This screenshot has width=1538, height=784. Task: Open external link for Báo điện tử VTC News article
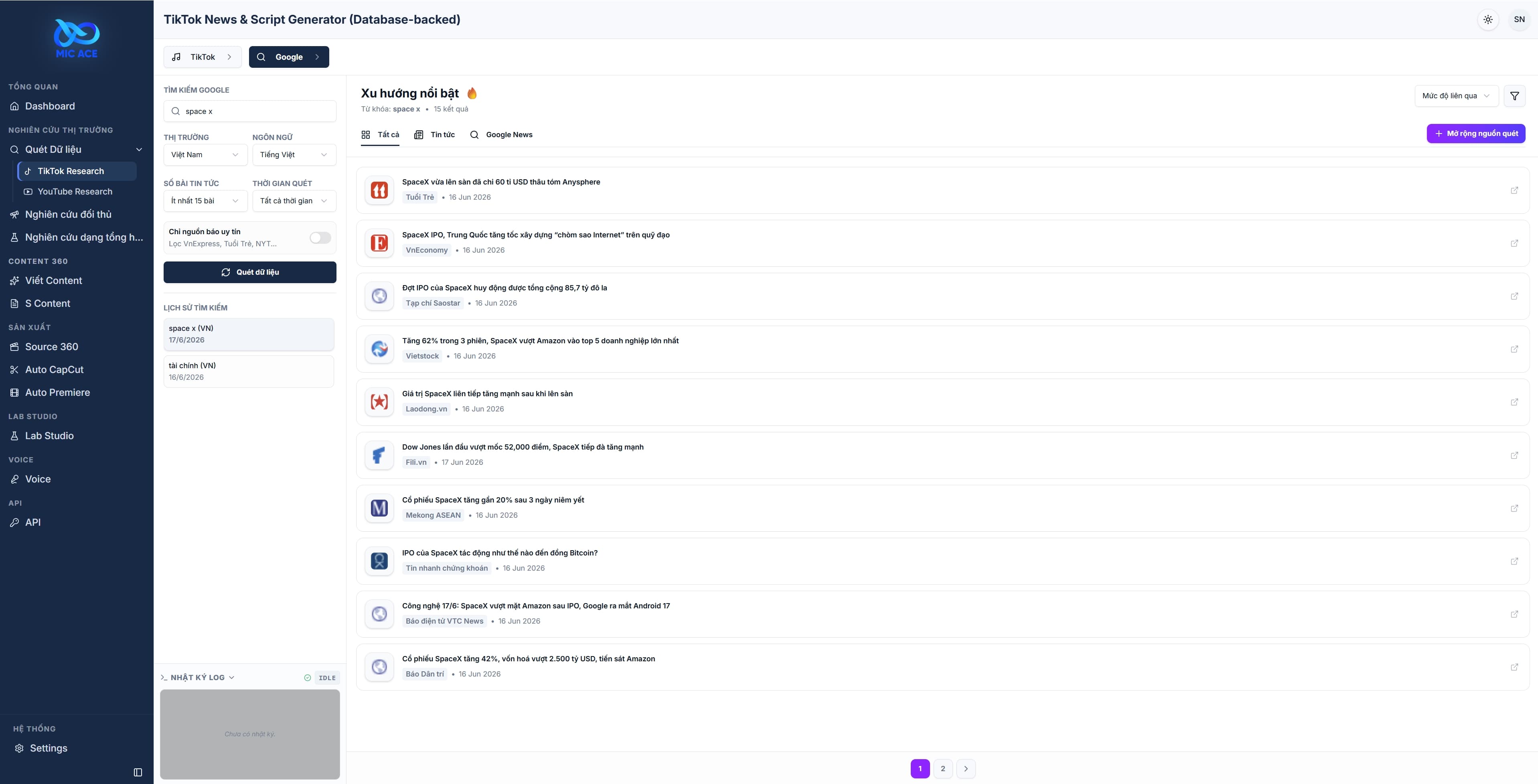1514,614
